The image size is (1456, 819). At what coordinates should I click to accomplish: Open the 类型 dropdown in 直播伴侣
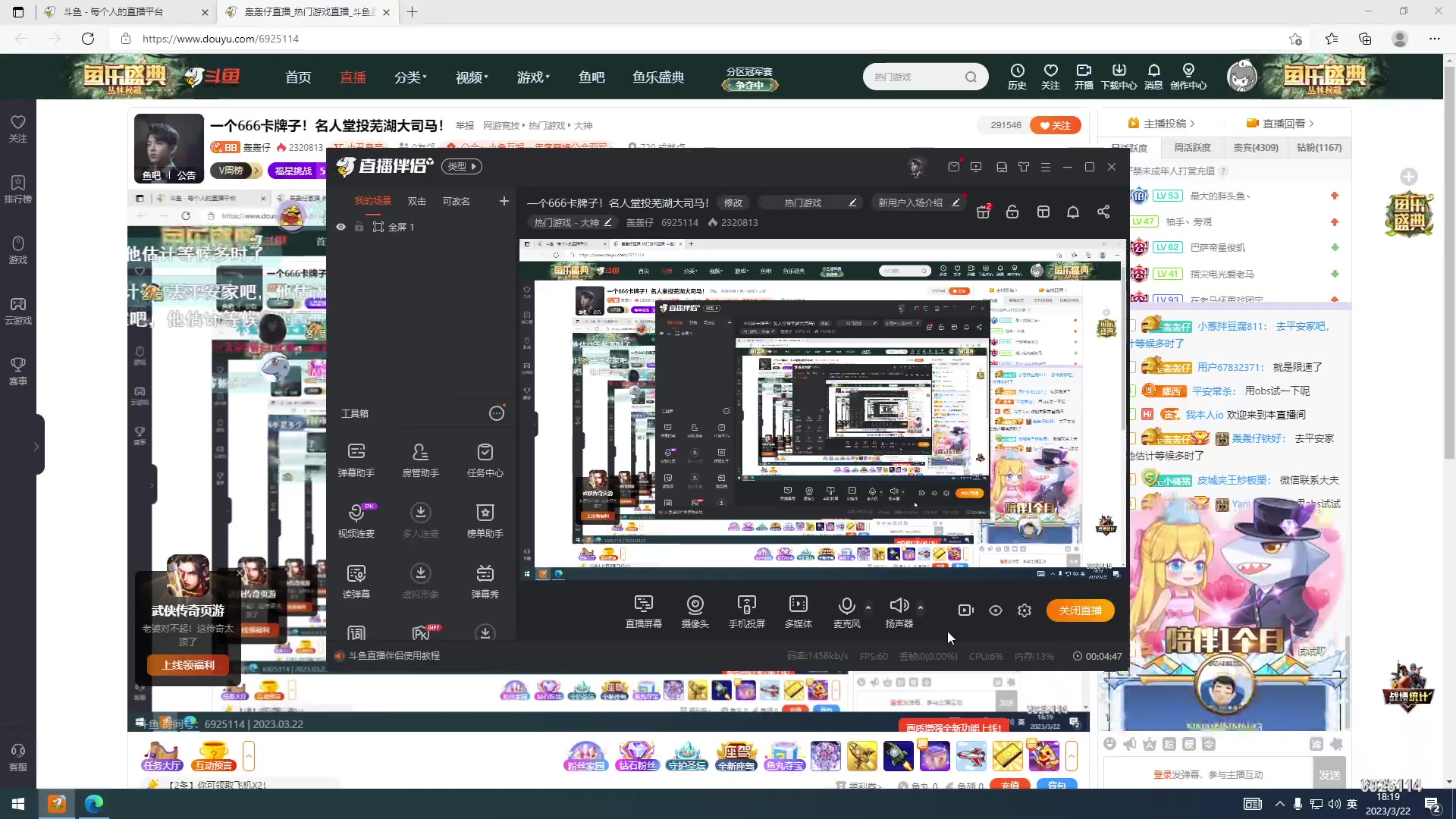[x=462, y=166]
